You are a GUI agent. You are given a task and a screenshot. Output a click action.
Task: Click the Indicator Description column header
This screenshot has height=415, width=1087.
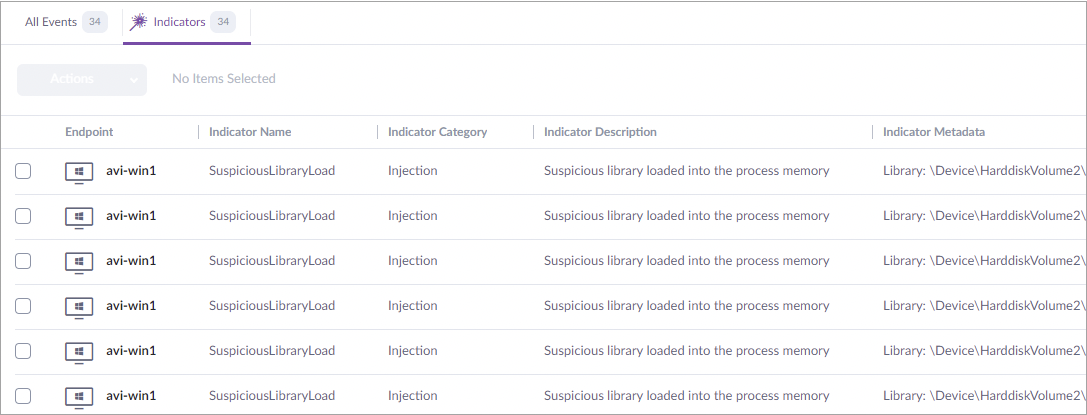click(x=600, y=132)
